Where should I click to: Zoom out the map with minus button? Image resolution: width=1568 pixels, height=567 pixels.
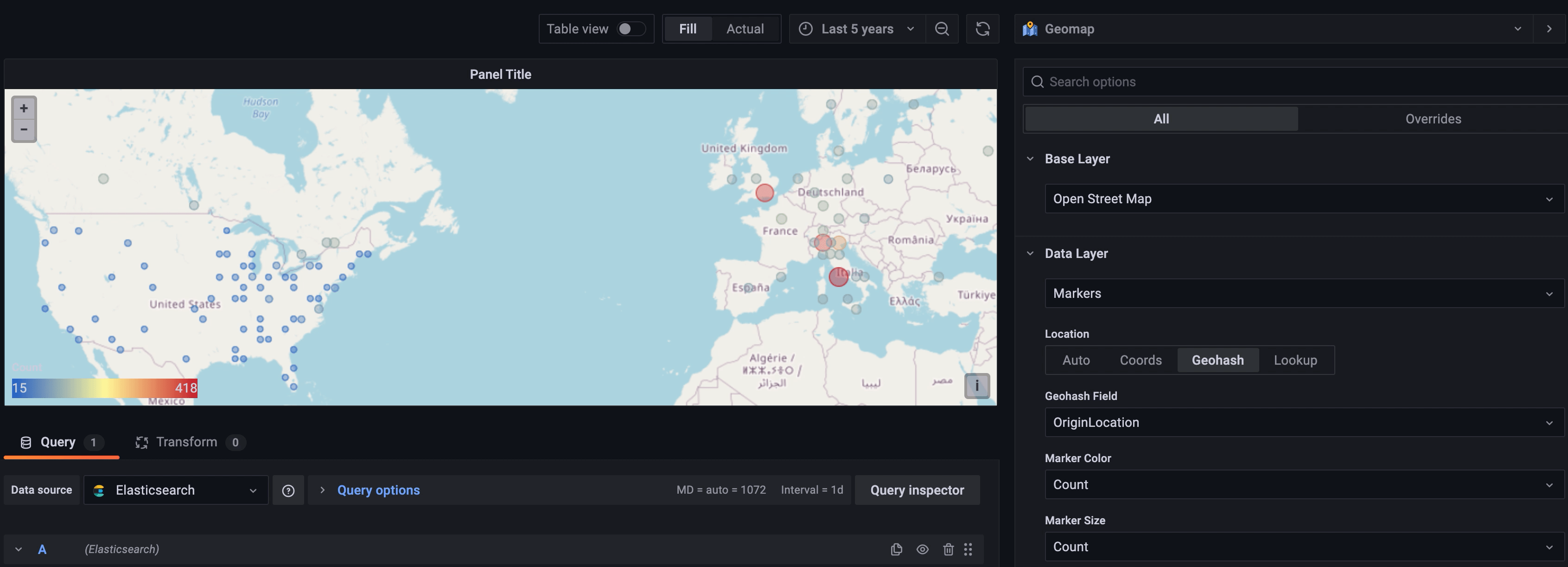pyautogui.click(x=24, y=130)
